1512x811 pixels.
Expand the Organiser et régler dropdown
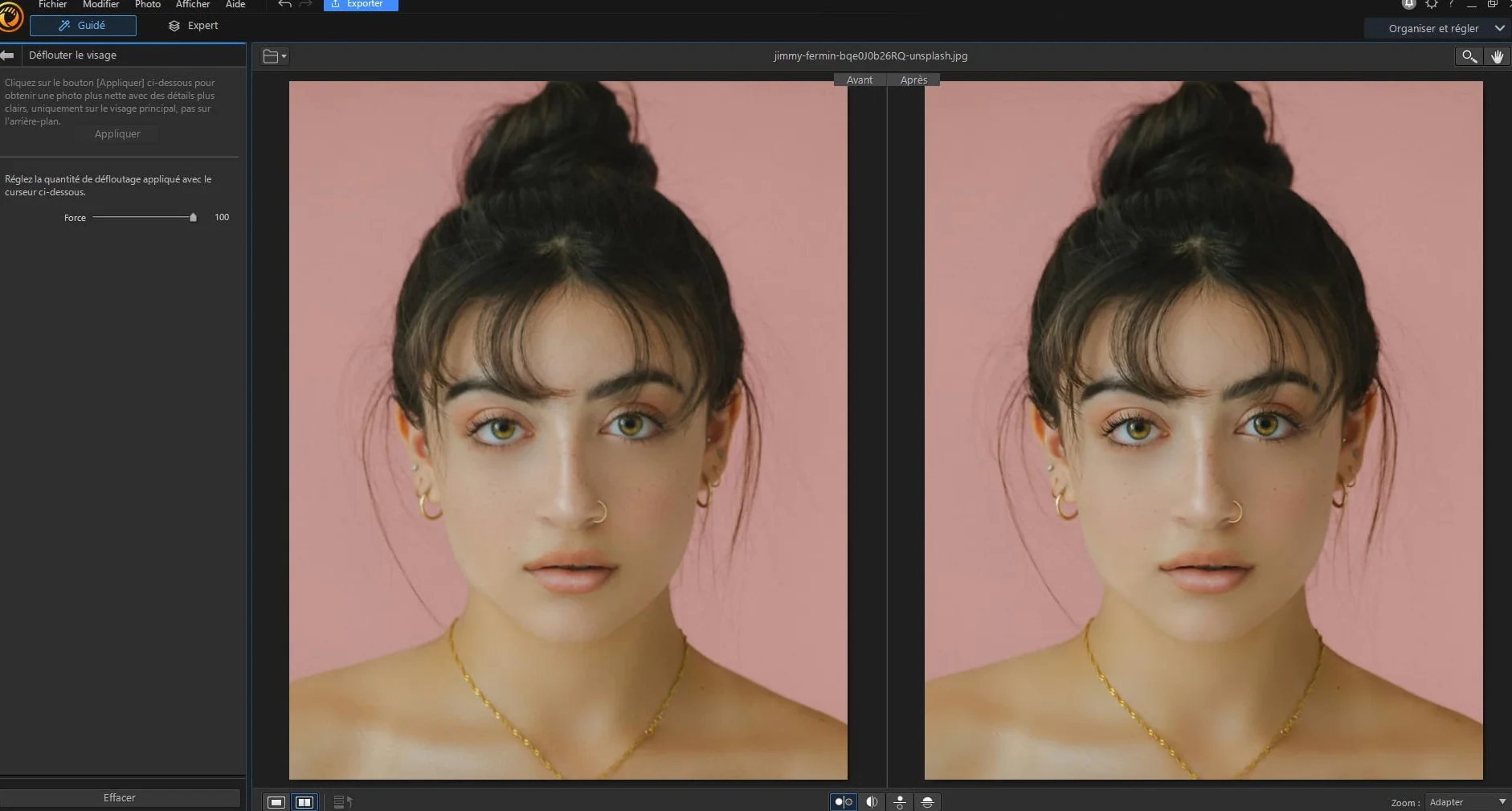tap(1438, 28)
